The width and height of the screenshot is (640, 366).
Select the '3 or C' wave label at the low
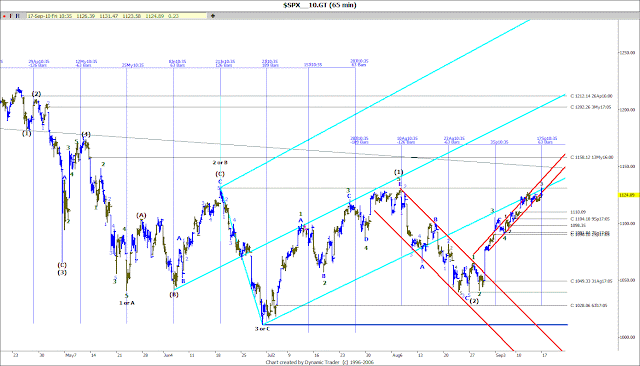[x=262, y=328]
